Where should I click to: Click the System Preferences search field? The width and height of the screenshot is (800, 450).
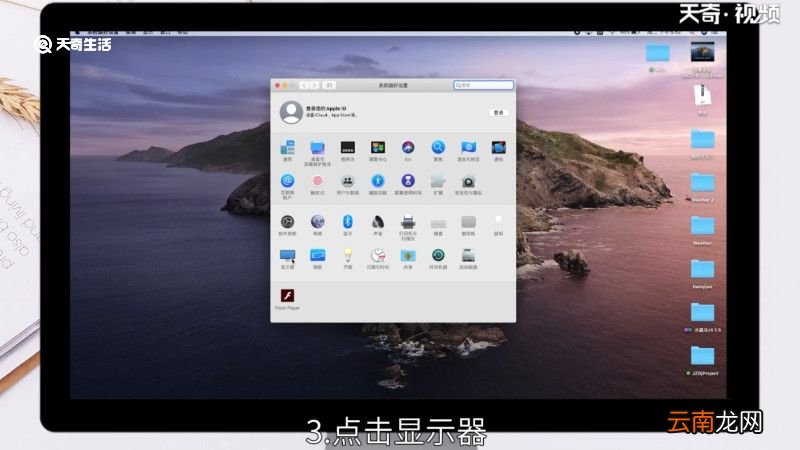[x=482, y=86]
